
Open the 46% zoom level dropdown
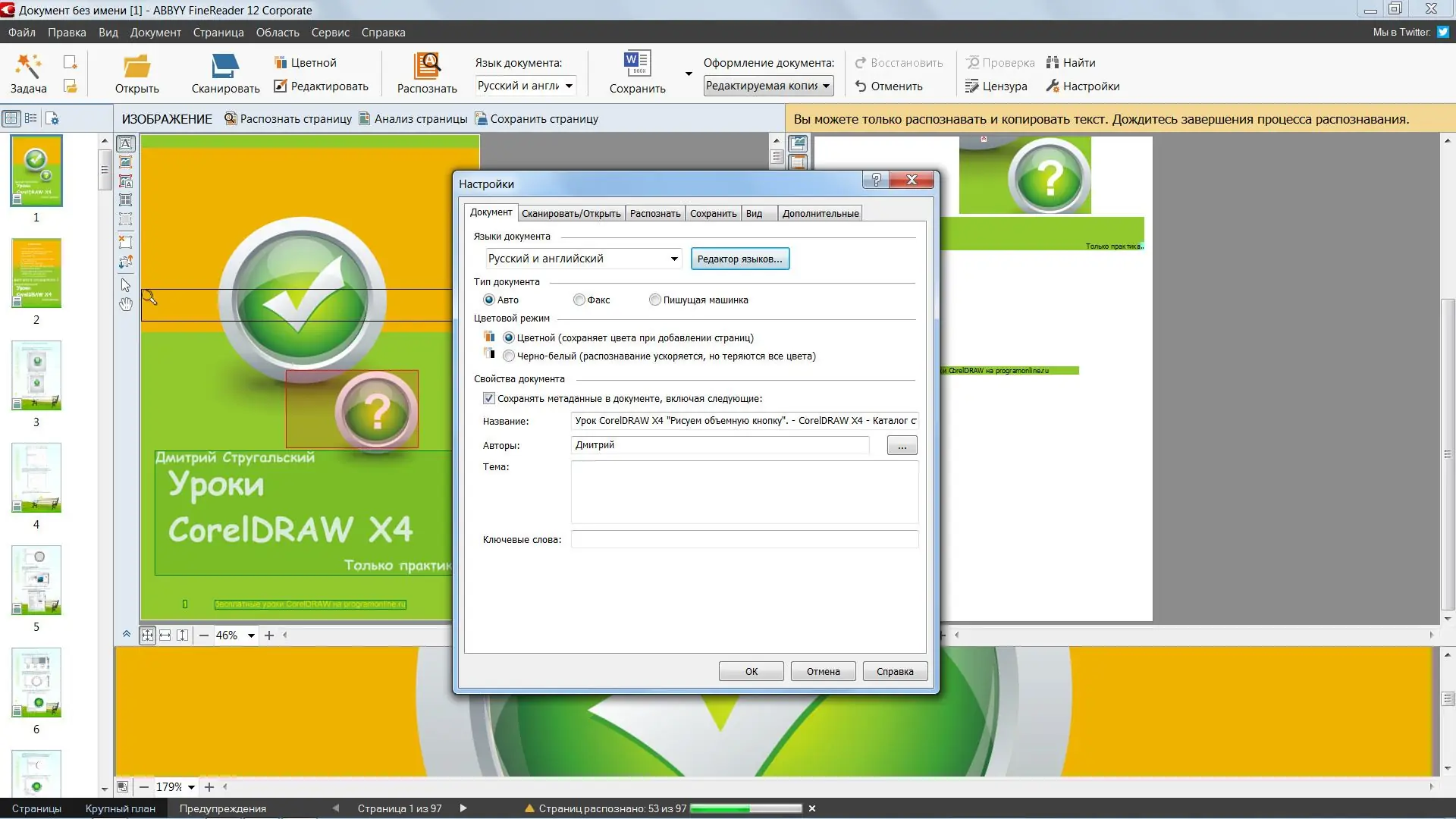coord(251,636)
